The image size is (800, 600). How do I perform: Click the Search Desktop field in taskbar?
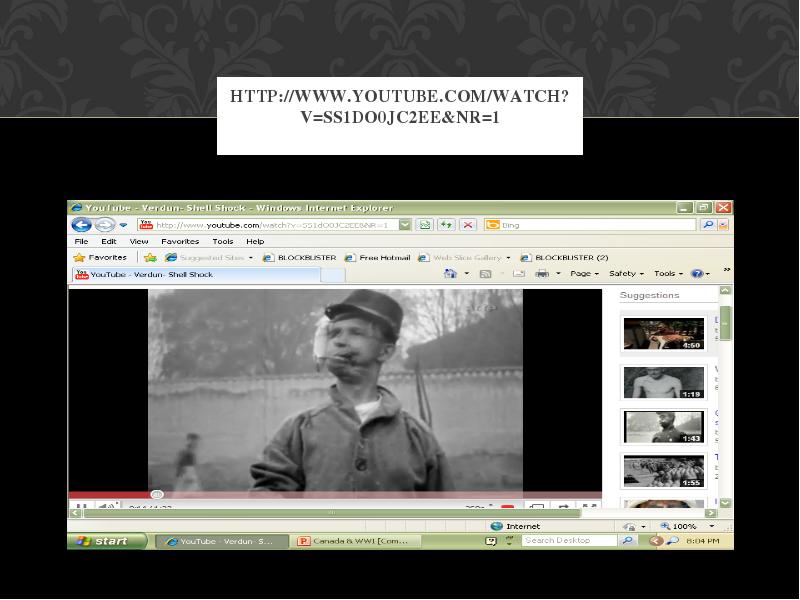point(569,541)
